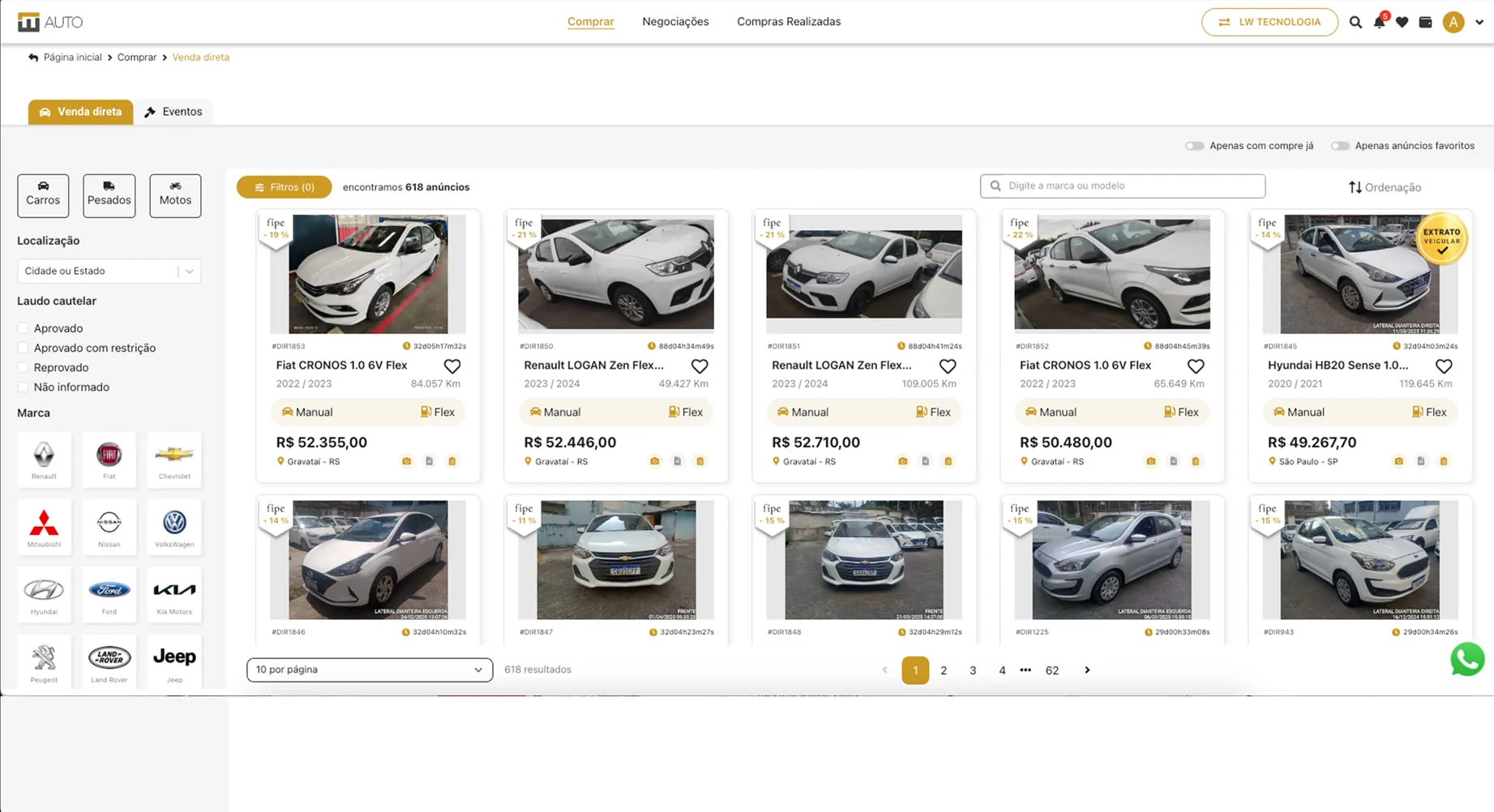The width and height of the screenshot is (1494, 812).
Task: Favorite the Hyundai HB20 Sense listing
Action: coord(1444,366)
